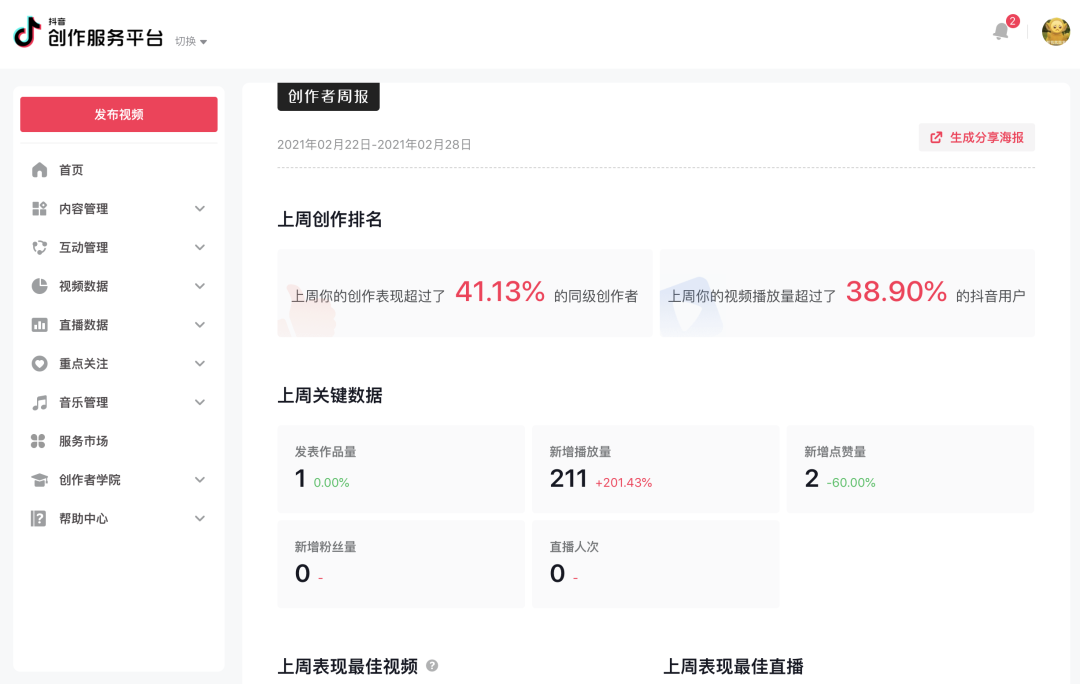Image resolution: width=1080 pixels, height=684 pixels.
Task: Expand the 帮助中心 chevron
Action: coord(200,519)
